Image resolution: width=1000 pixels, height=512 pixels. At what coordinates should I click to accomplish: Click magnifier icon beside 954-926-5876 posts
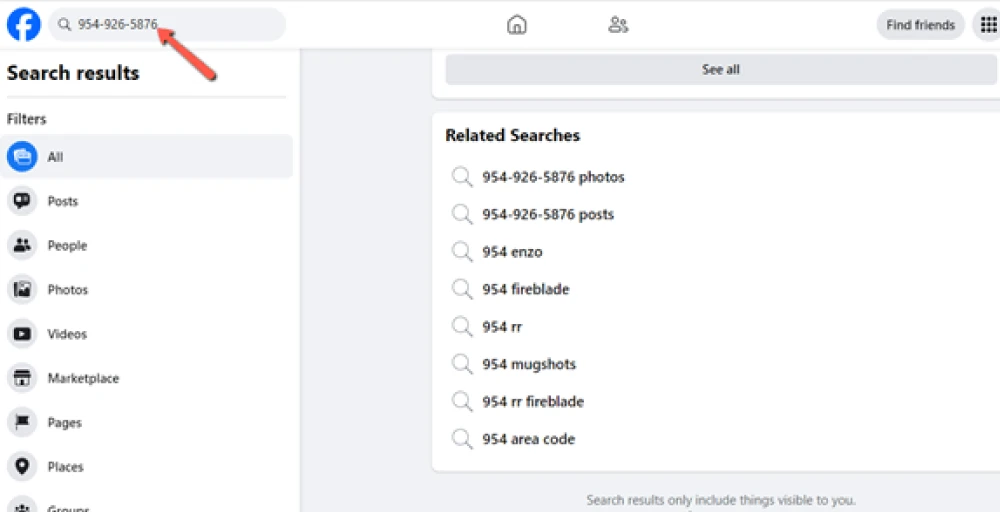tap(462, 214)
